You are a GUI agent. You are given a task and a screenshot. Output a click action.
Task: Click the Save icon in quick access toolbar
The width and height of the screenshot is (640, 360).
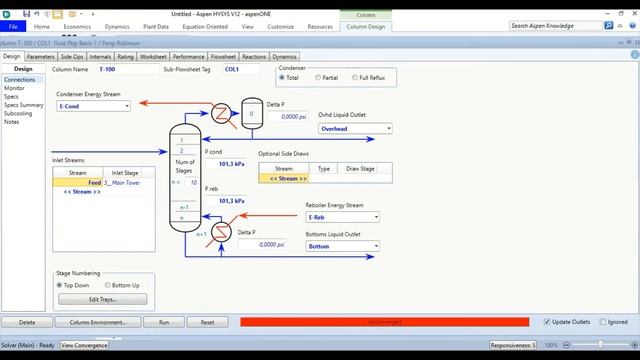tap(27, 14)
